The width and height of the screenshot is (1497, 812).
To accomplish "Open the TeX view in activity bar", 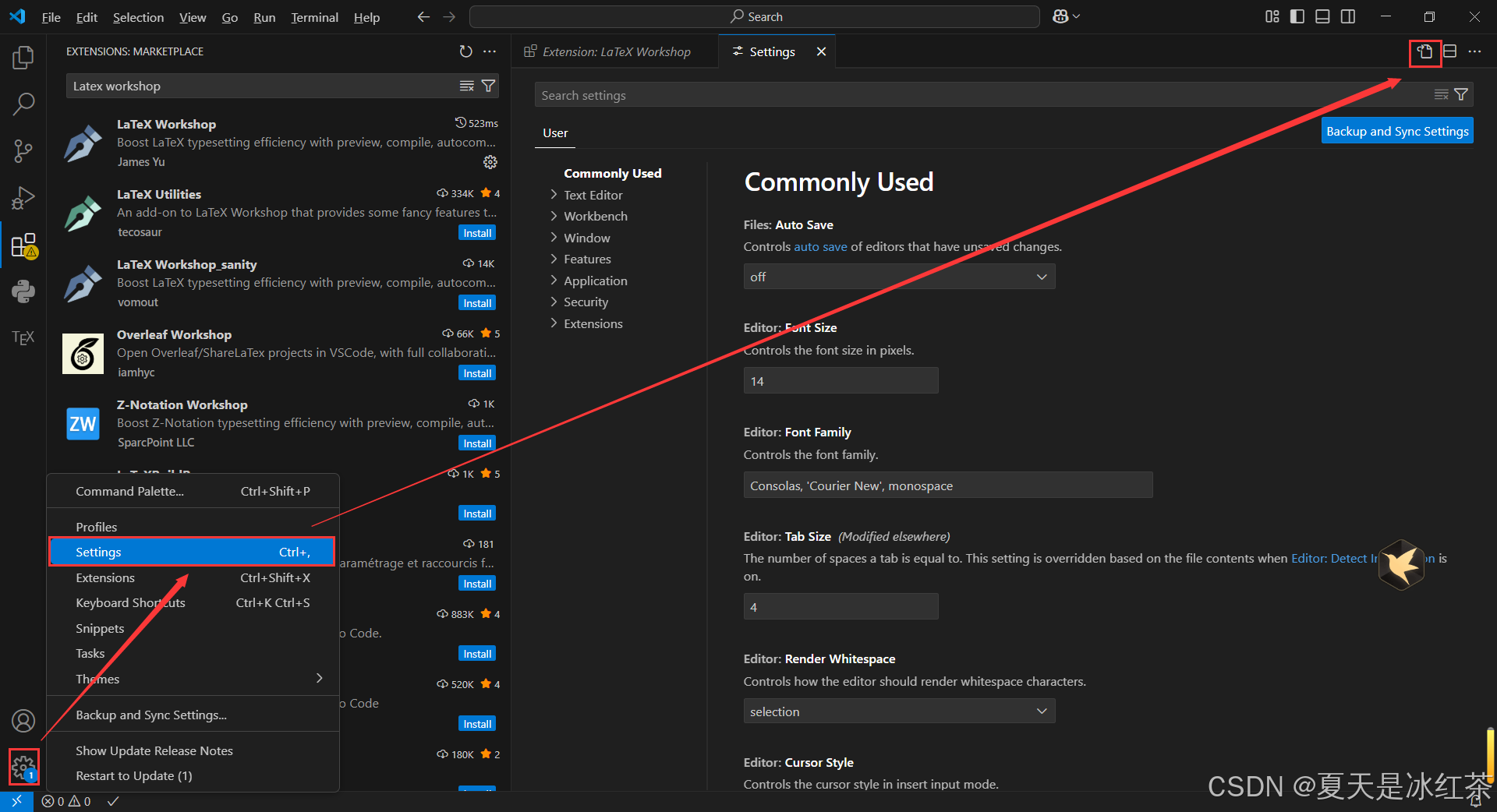I will [23, 337].
